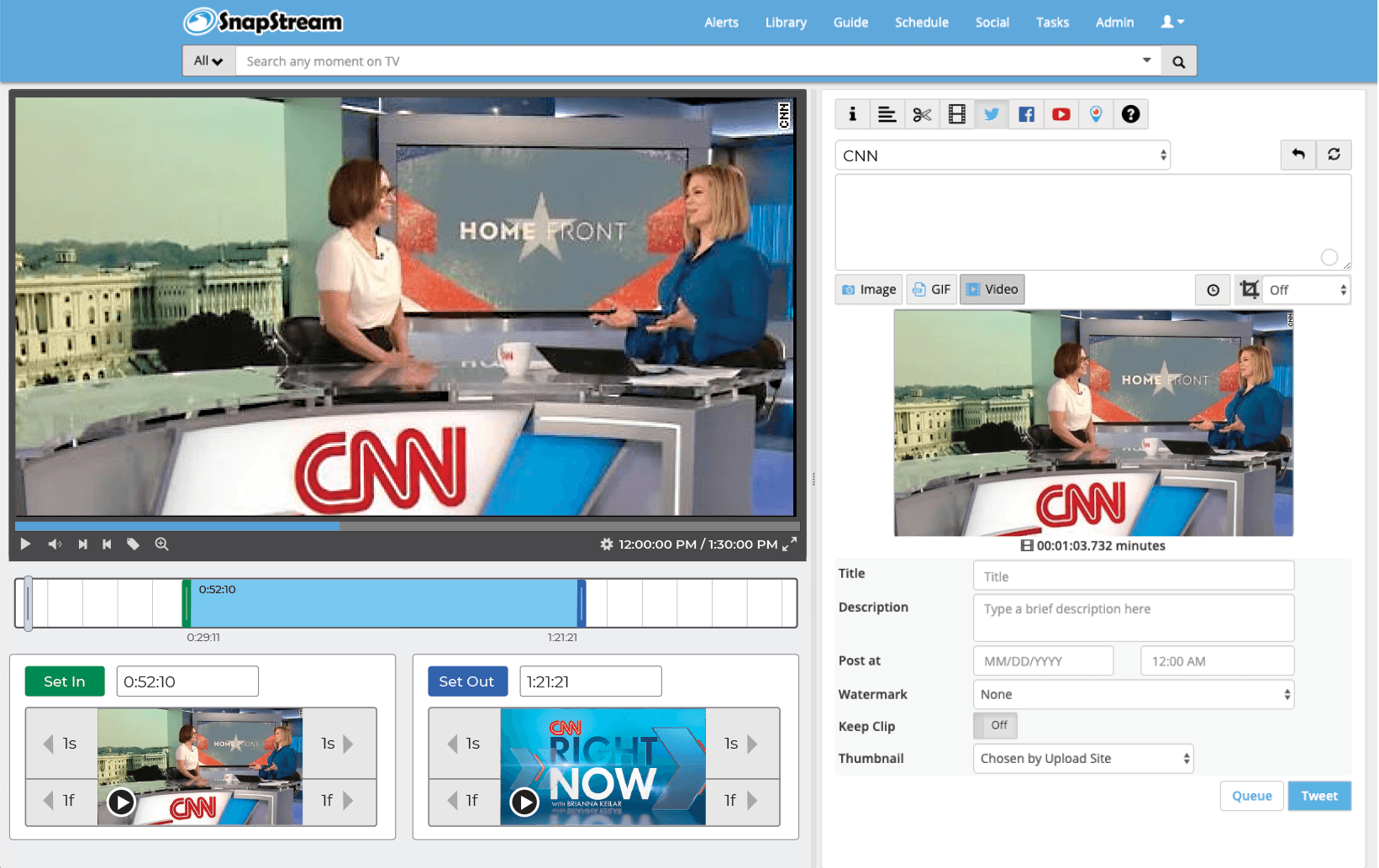
Task: Select the scissors clip tool
Action: coord(922,114)
